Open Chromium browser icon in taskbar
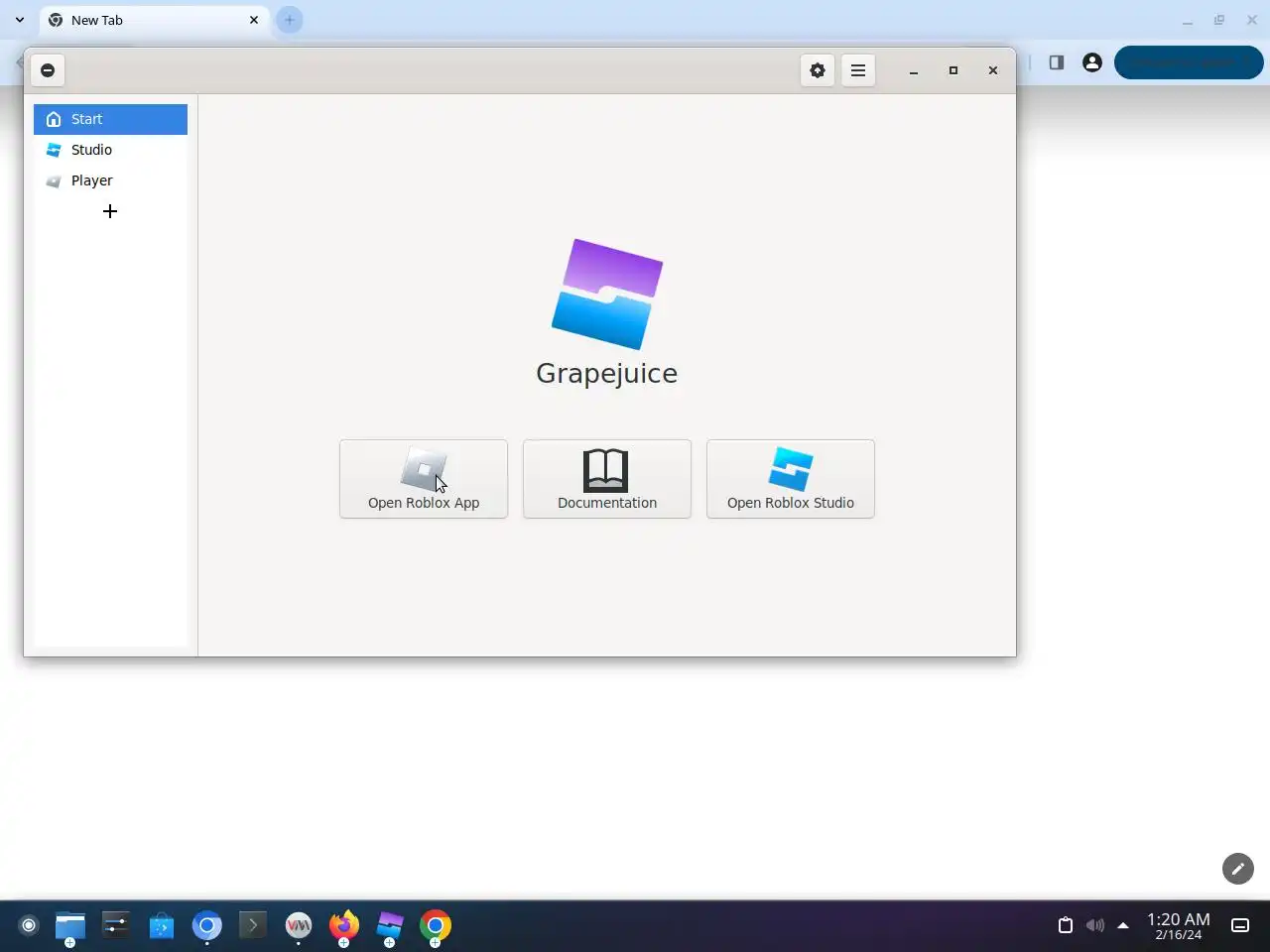This screenshot has height=952, width=1270. point(207,926)
